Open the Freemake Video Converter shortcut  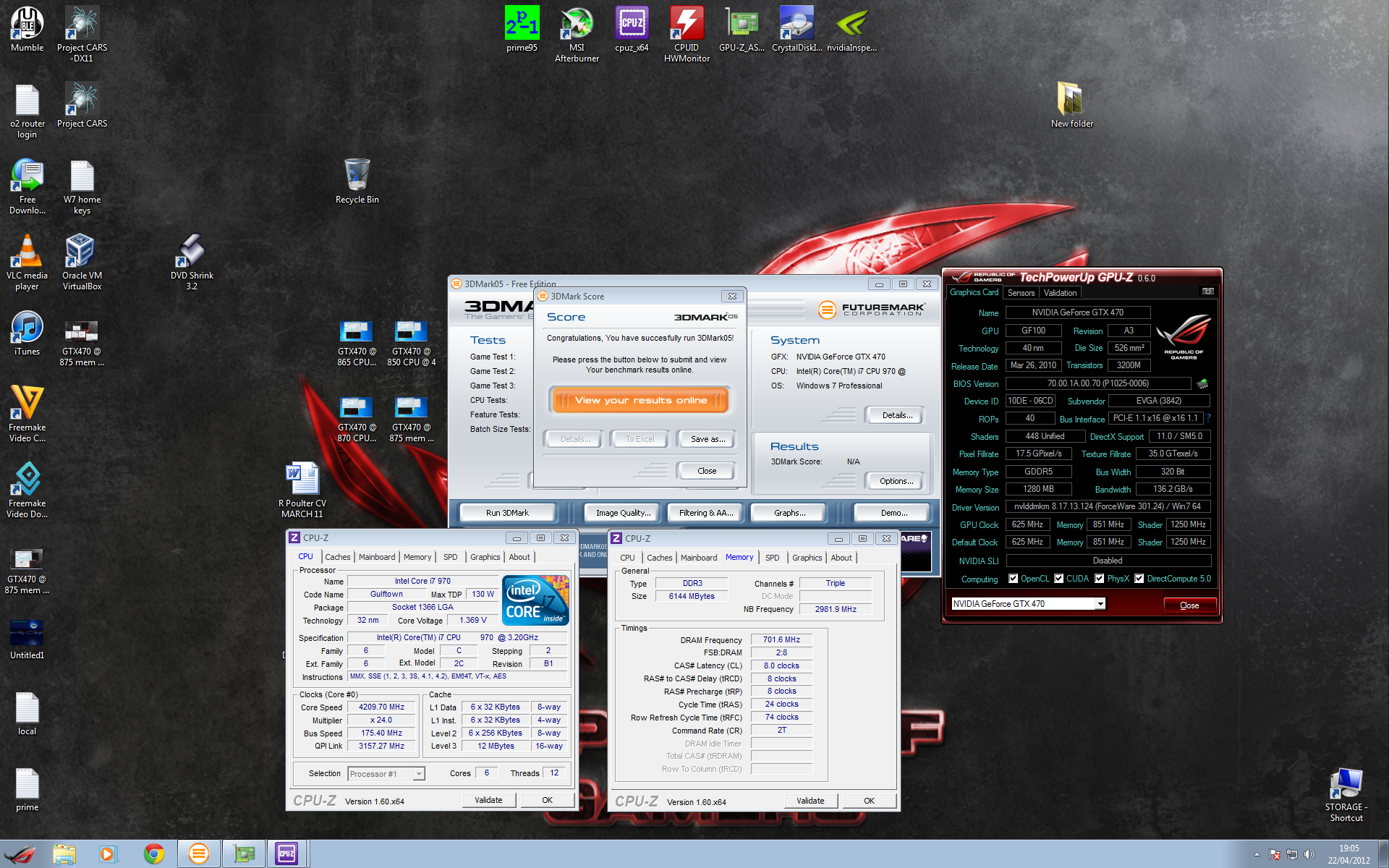27,414
